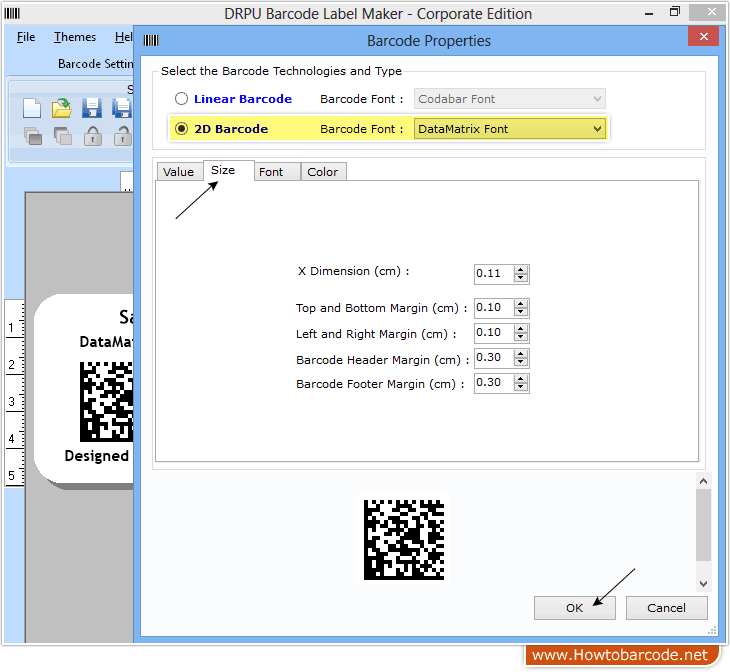Screen dimensions: 730x672
Task: Click the Bring to Front layers icon
Action: click(33, 136)
